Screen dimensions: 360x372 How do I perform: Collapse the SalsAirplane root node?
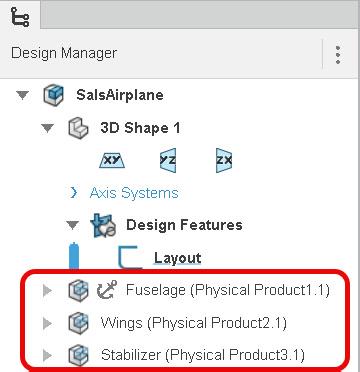pos(22,96)
